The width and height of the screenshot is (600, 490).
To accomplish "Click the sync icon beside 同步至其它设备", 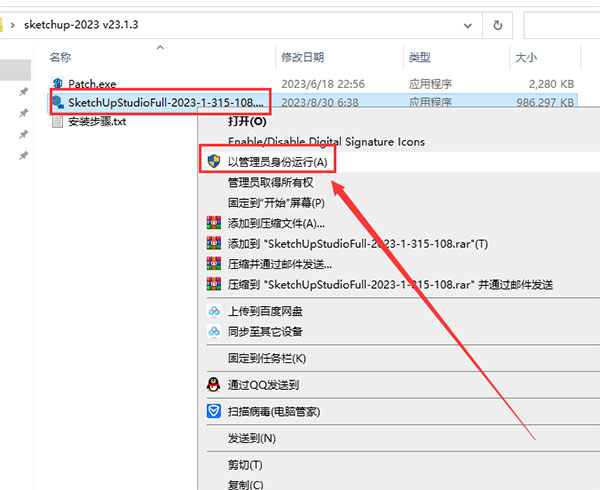I will [x=213, y=331].
